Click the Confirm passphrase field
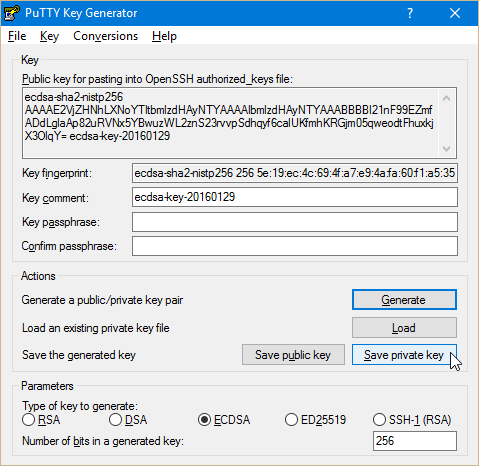Screen dimensions: 479x466 coord(295,246)
